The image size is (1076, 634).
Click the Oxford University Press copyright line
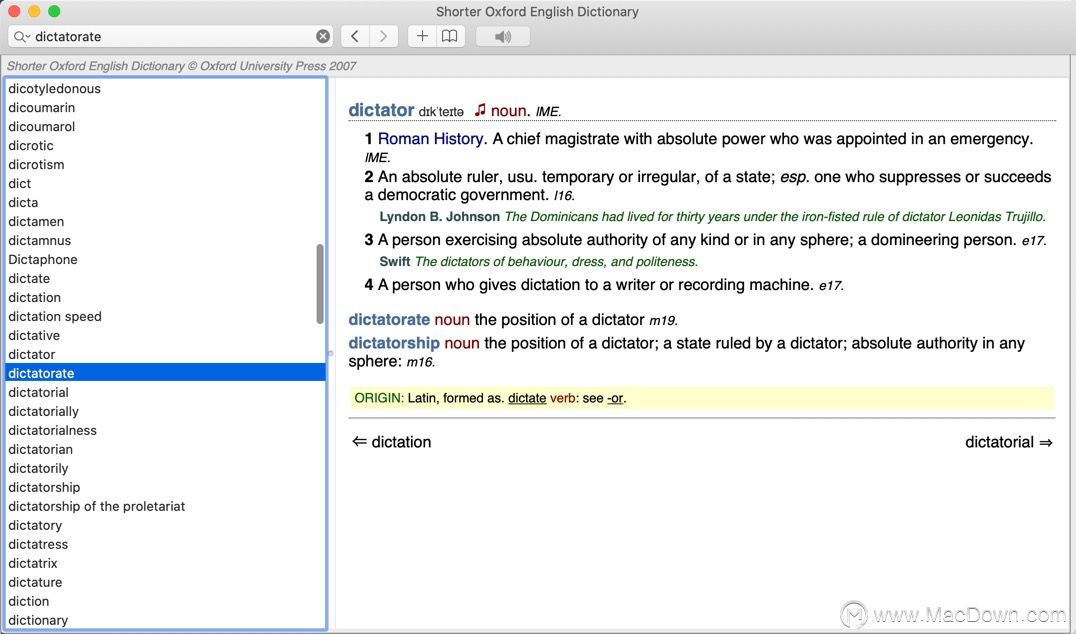(x=182, y=66)
